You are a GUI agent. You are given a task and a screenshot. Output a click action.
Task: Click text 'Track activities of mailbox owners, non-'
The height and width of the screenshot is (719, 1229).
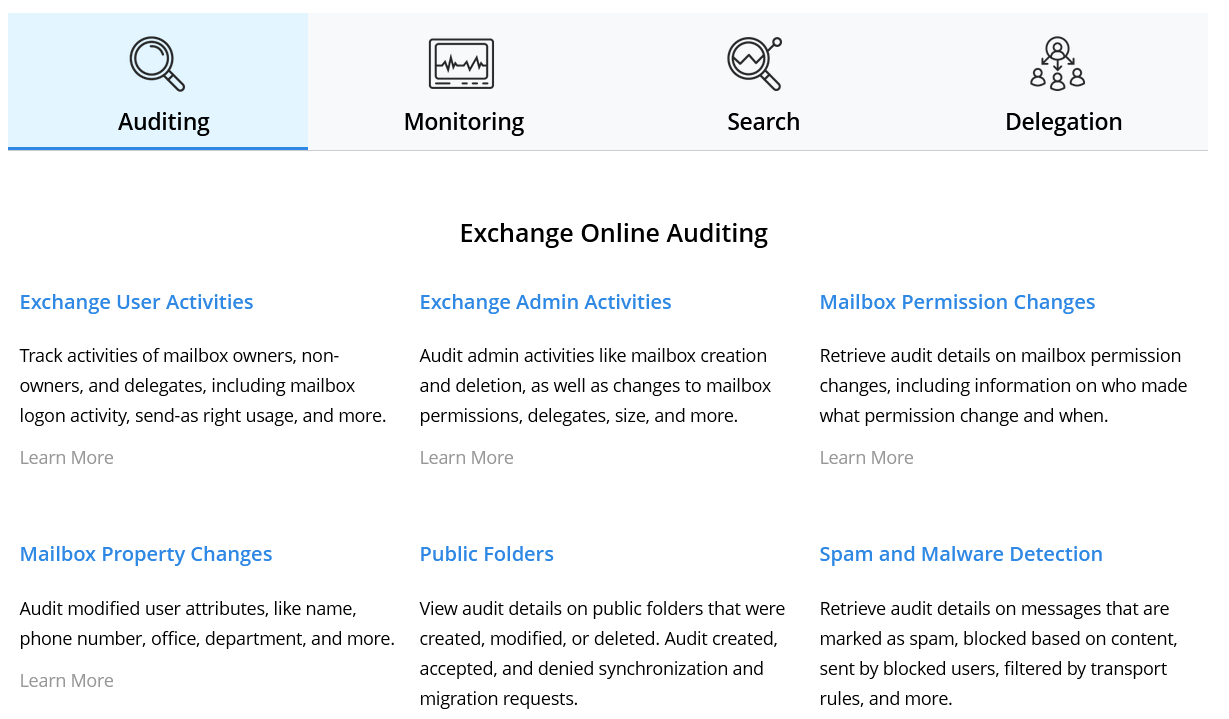(x=180, y=356)
